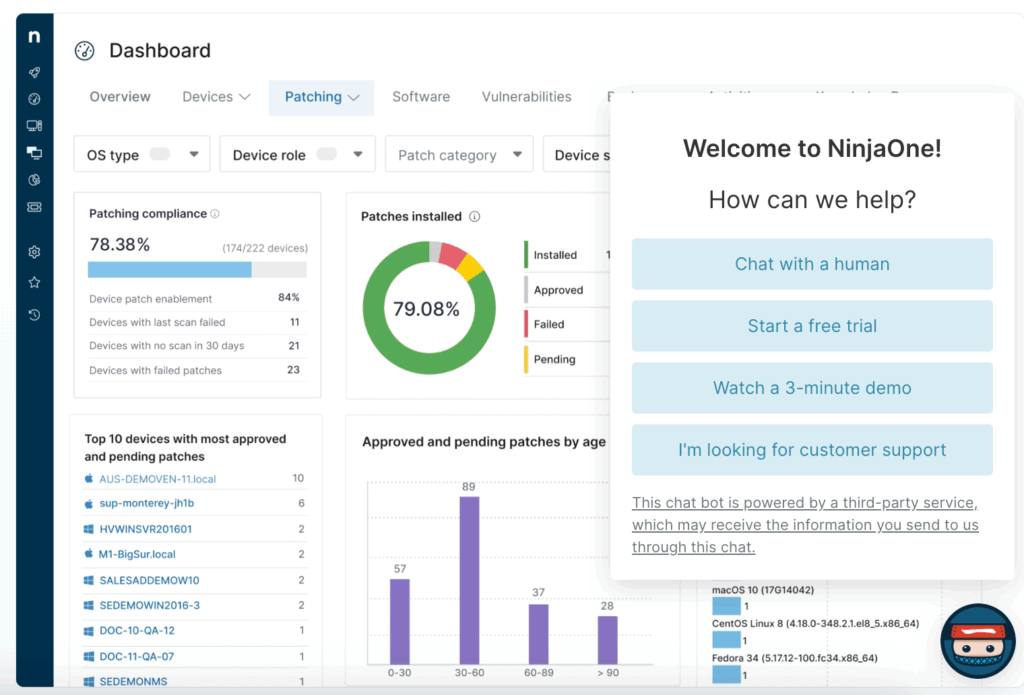Expand the Device role dropdown arrow
The width and height of the screenshot is (1024, 695).
click(359, 155)
